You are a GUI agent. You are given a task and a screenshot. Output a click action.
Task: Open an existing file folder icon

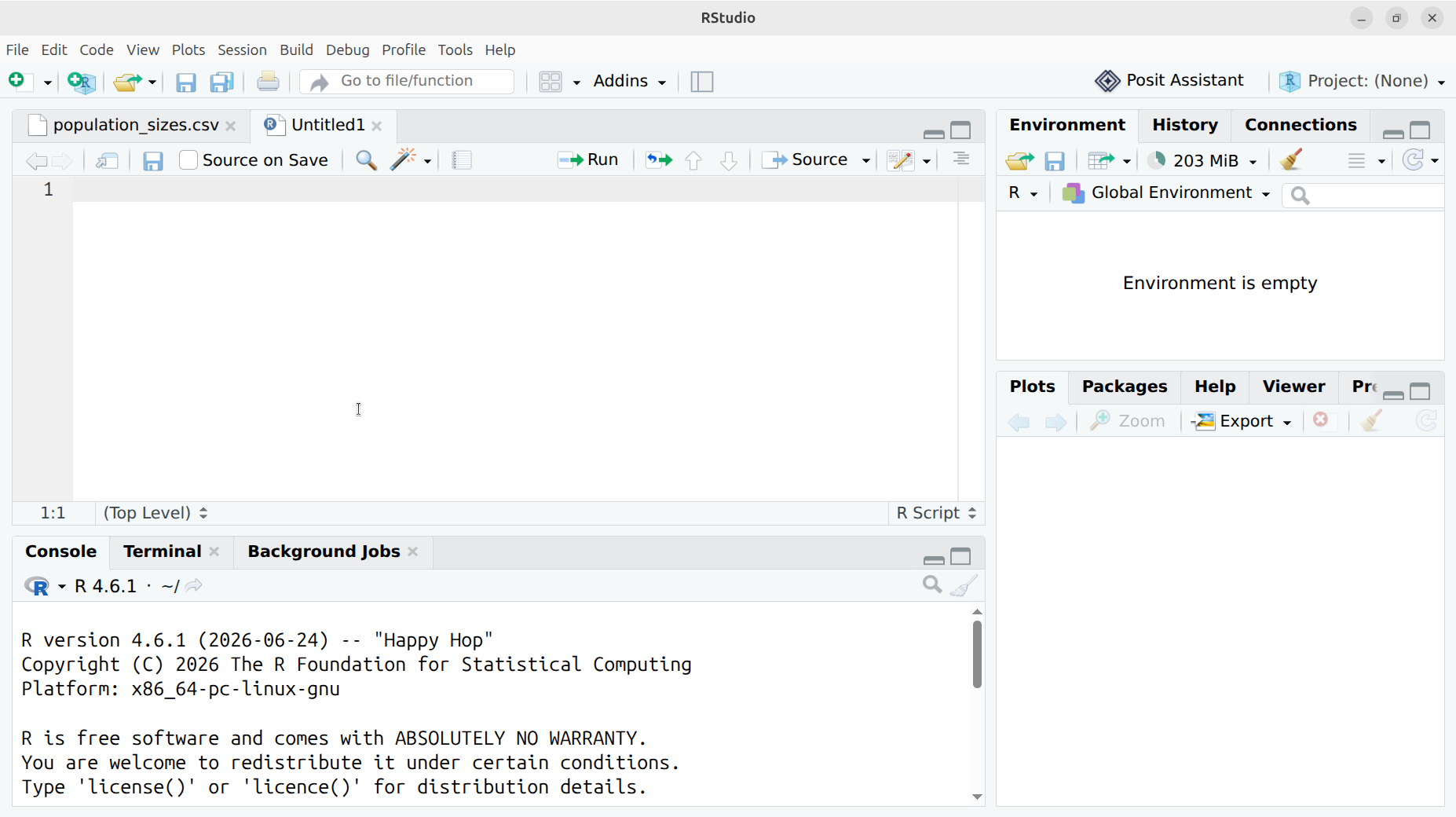pos(127,82)
